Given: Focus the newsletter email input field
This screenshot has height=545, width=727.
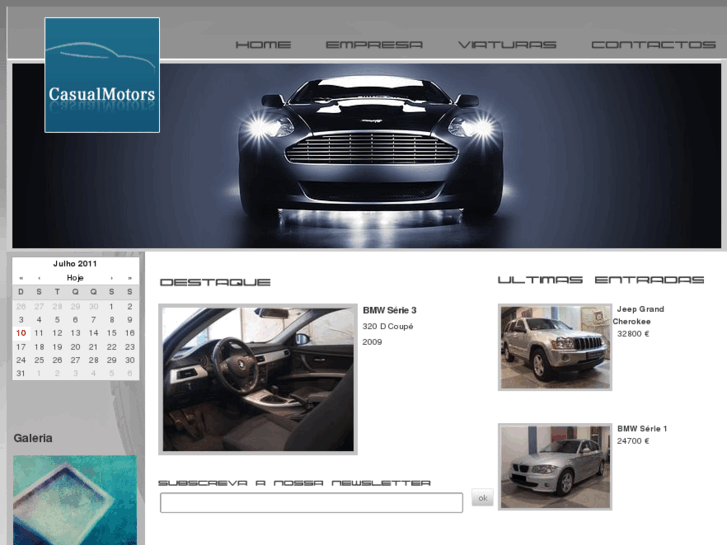Looking at the screenshot, I should (312, 503).
